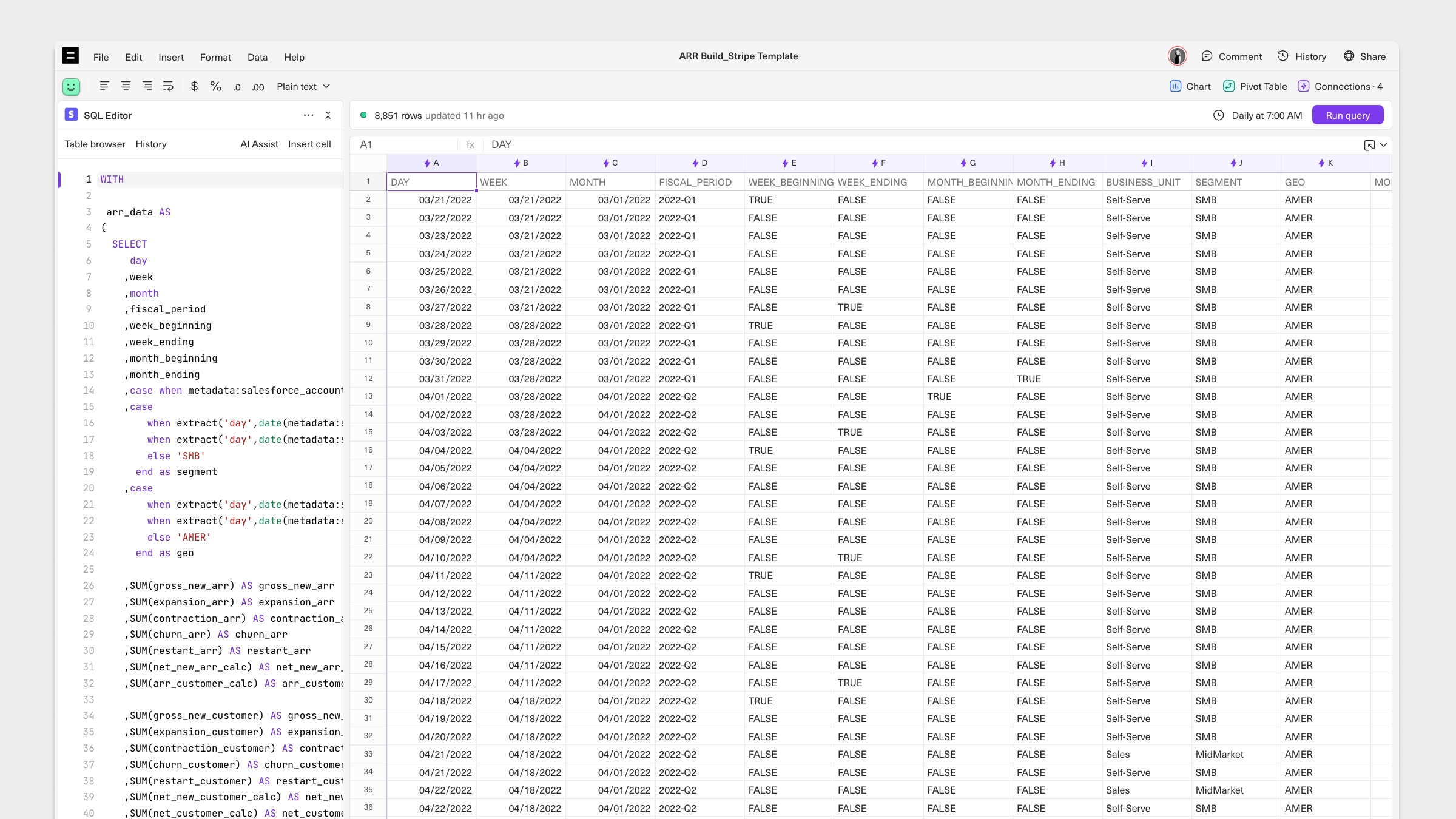The width and height of the screenshot is (1456, 819).
Task: Click the align left icon
Action: click(x=104, y=86)
